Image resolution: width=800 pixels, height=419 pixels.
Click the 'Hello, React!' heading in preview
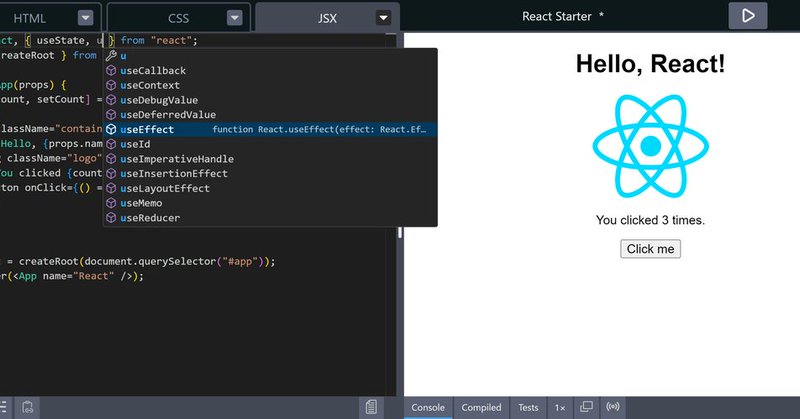(x=650, y=64)
